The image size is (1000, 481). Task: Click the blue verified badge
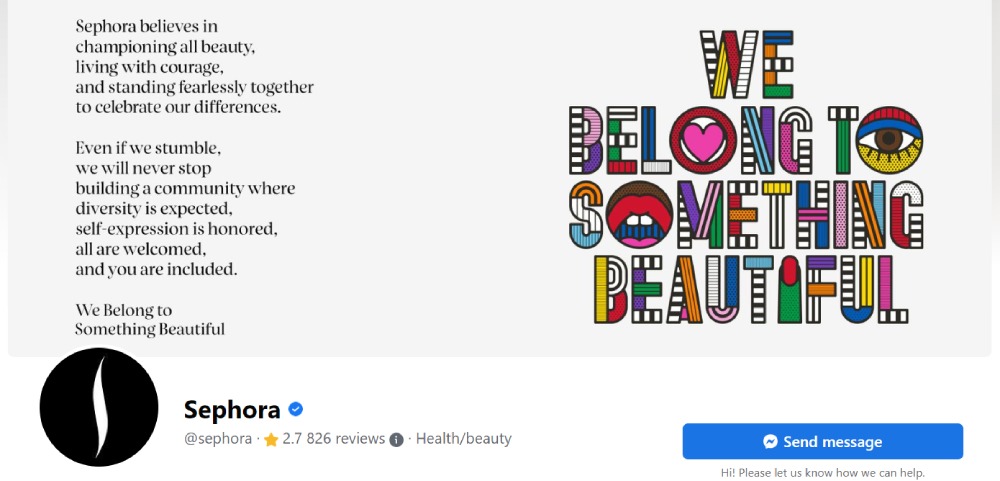coord(296,409)
